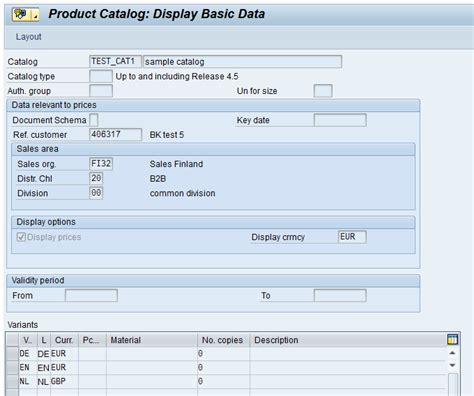Click the Display crrncy field EUR
474x396 pixels.
pos(352,237)
